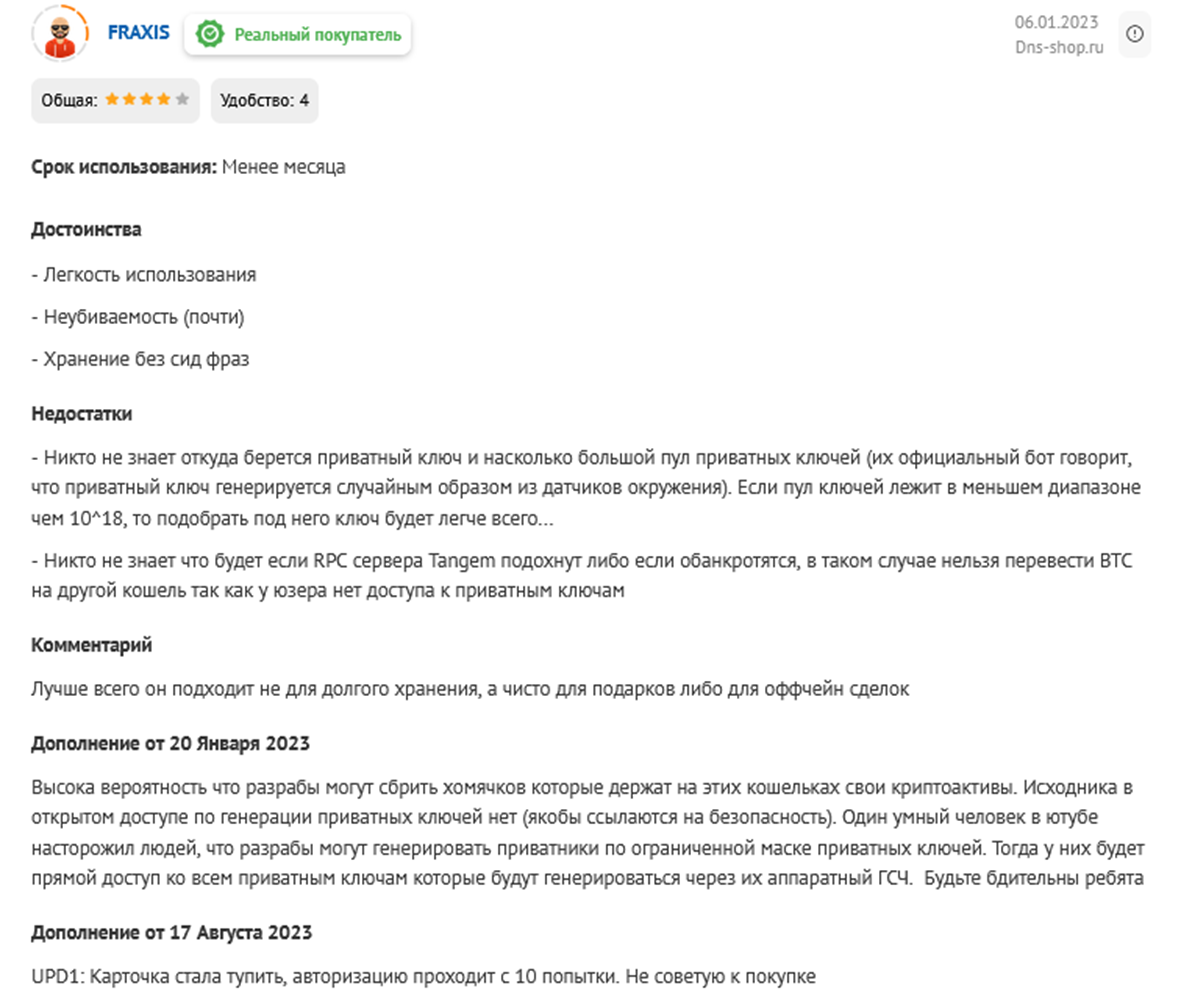
Task: Click the "Реальный покупатель" badge label
Action: (317, 35)
